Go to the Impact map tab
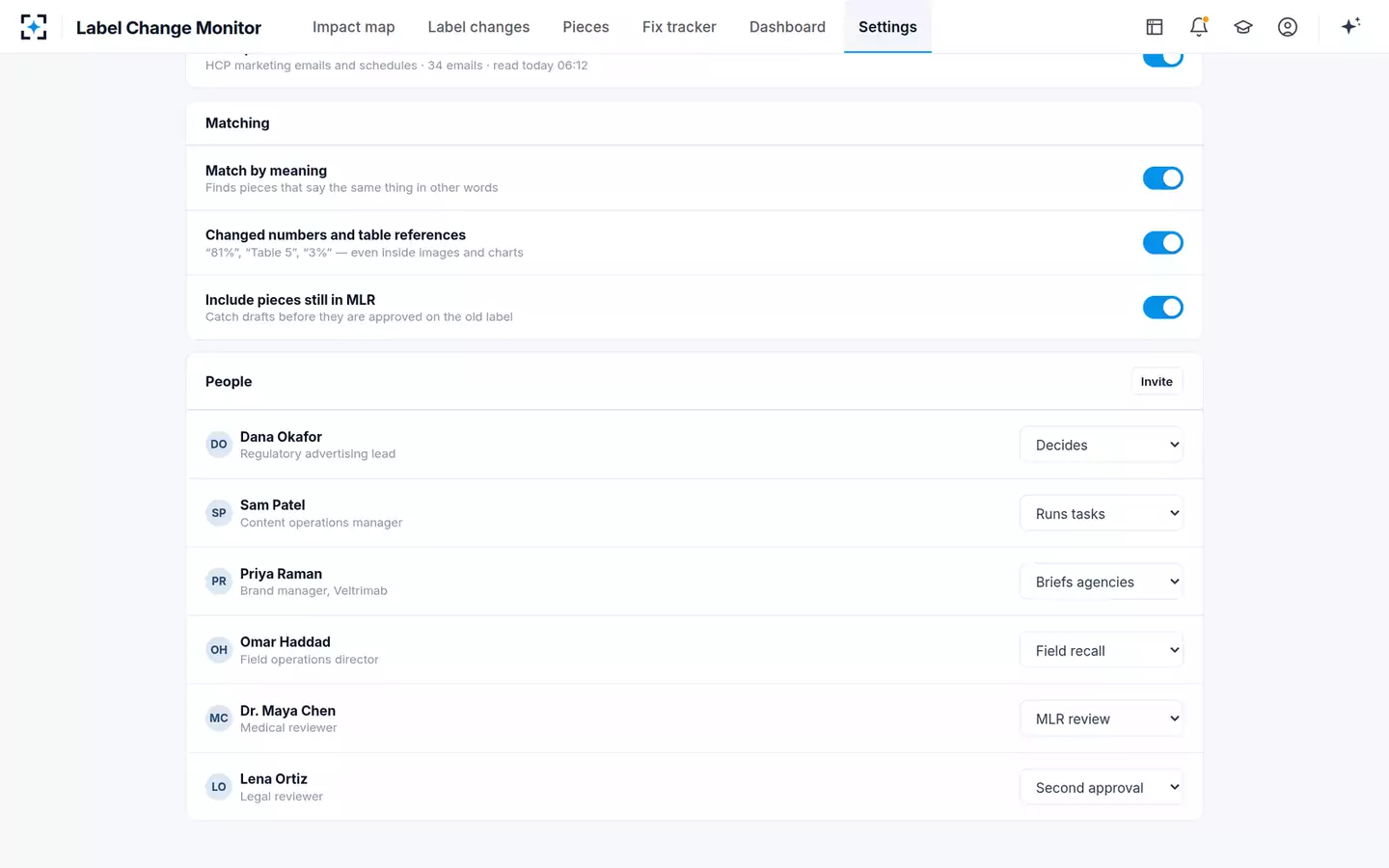The width and height of the screenshot is (1389, 868). pyautogui.click(x=354, y=27)
